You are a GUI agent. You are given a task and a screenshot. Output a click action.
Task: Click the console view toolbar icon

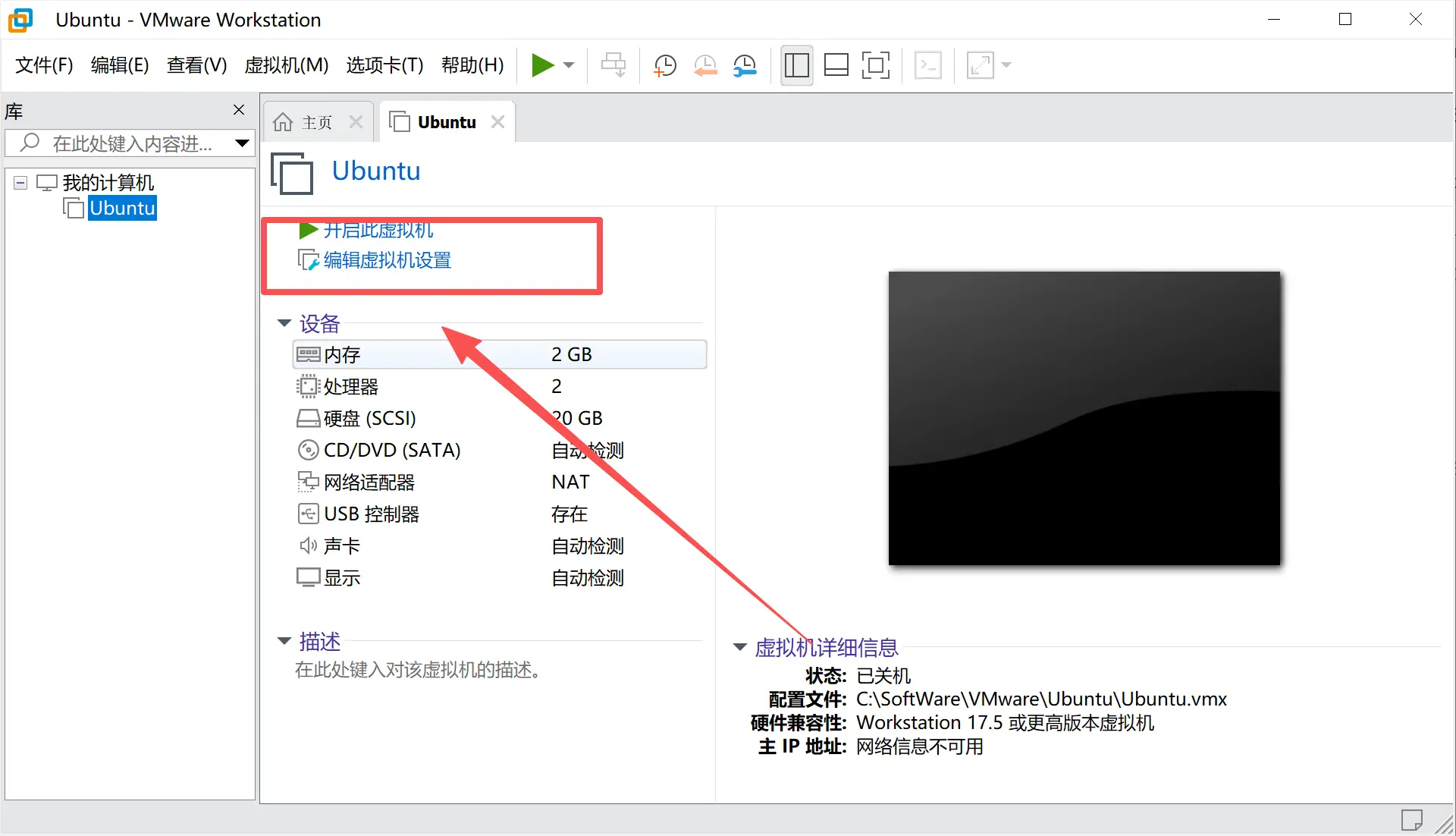(x=928, y=65)
